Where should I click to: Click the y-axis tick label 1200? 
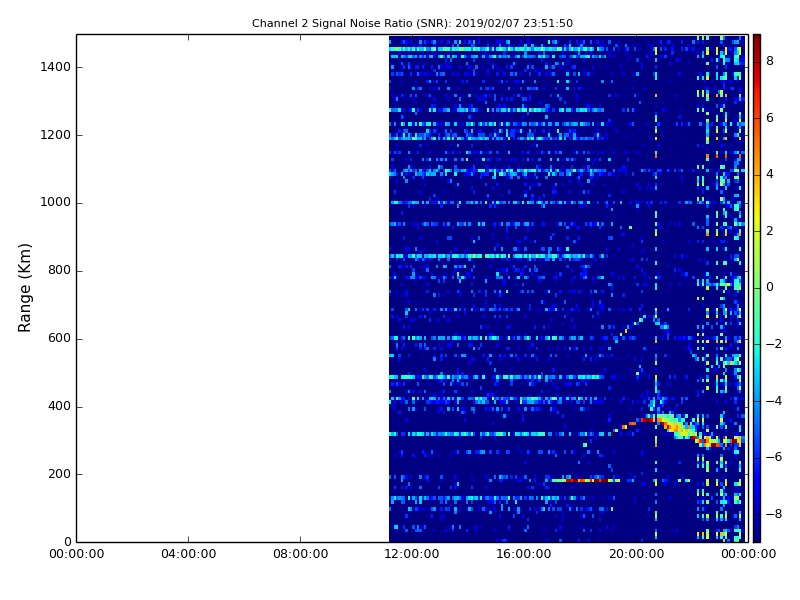tap(56, 135)
